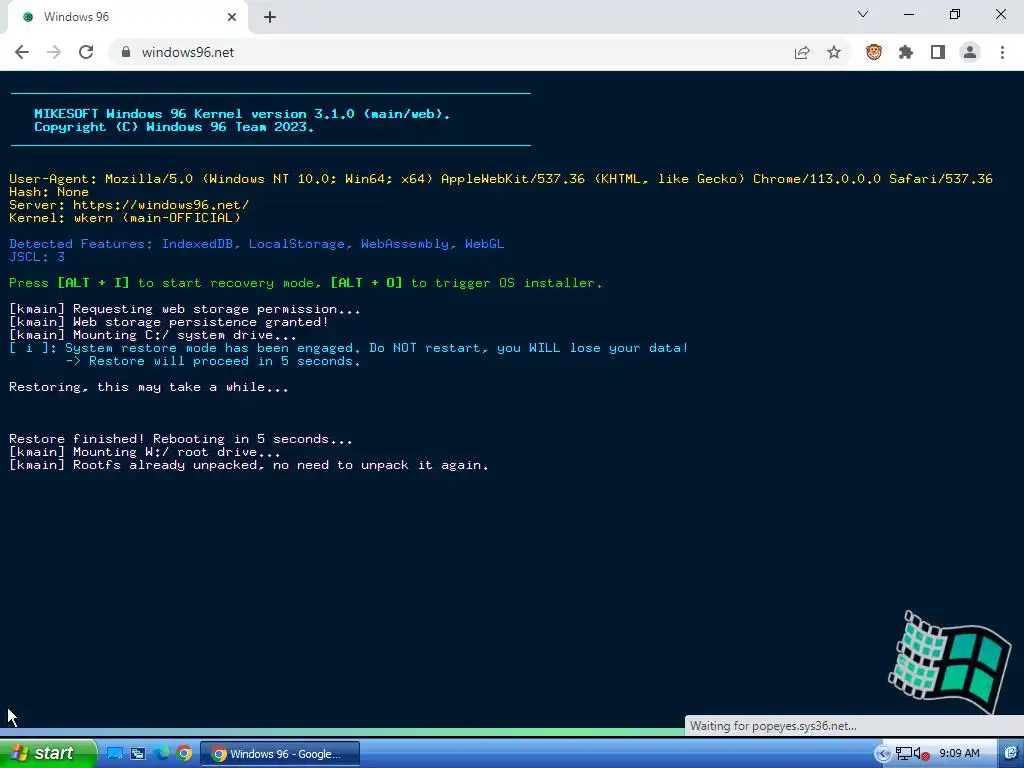This screenshot has width=1024, height=768.
Task: Click the second quick launch window icon
Action: click(x=138, y=754)
